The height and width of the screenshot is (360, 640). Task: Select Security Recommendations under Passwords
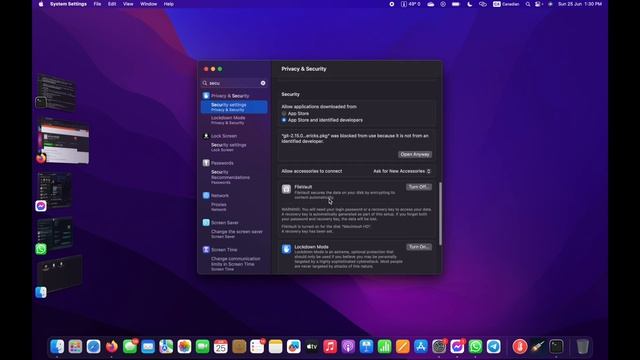234,177
